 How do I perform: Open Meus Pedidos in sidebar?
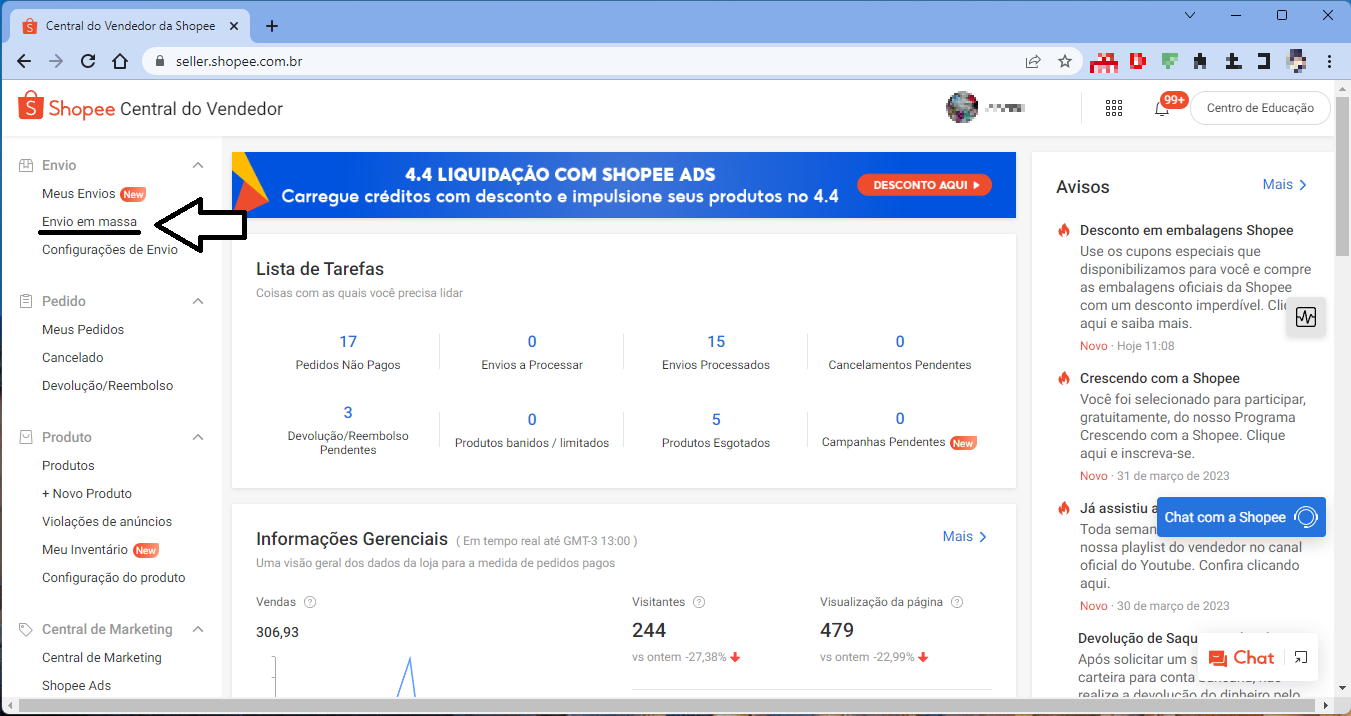coord(83,329)
